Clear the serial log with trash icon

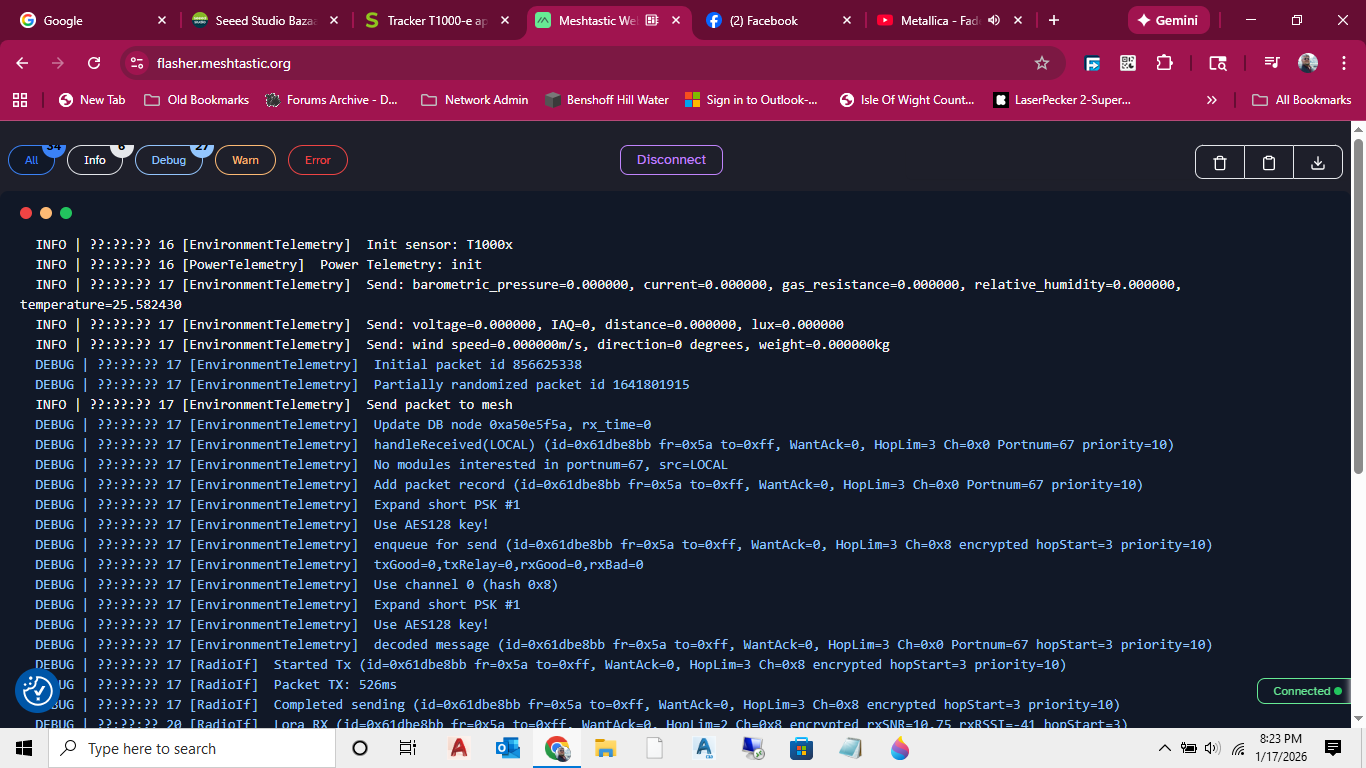pyautogui.click(x=1220, y=163)
